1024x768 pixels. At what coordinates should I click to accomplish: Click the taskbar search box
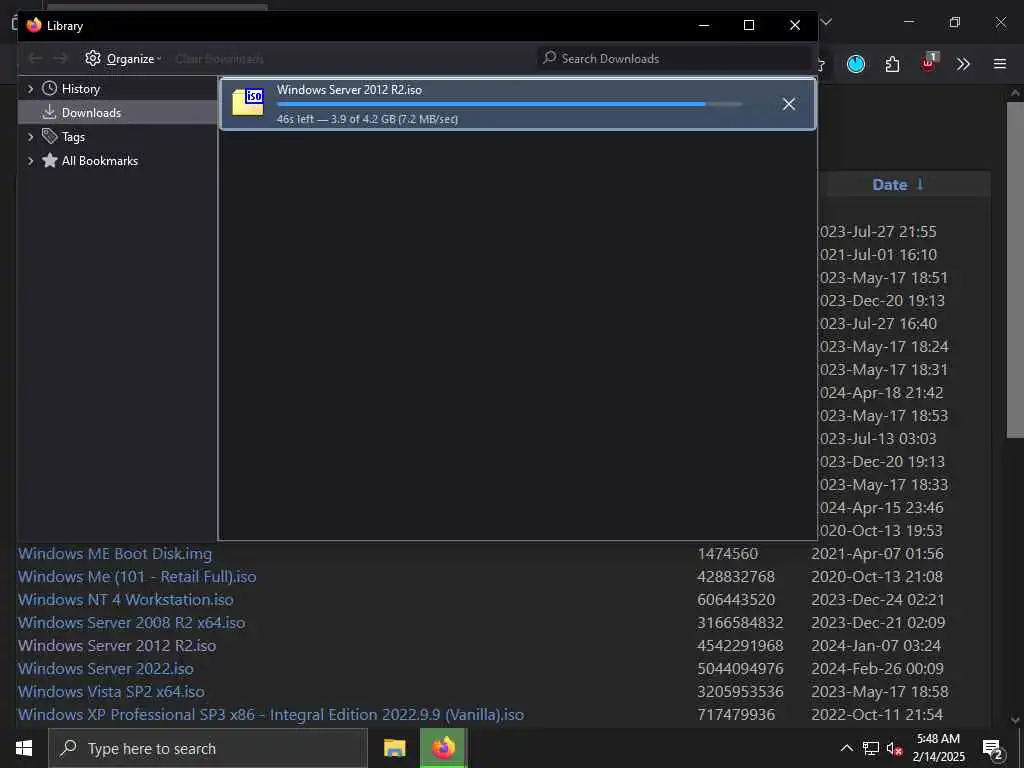coord(208,748)
